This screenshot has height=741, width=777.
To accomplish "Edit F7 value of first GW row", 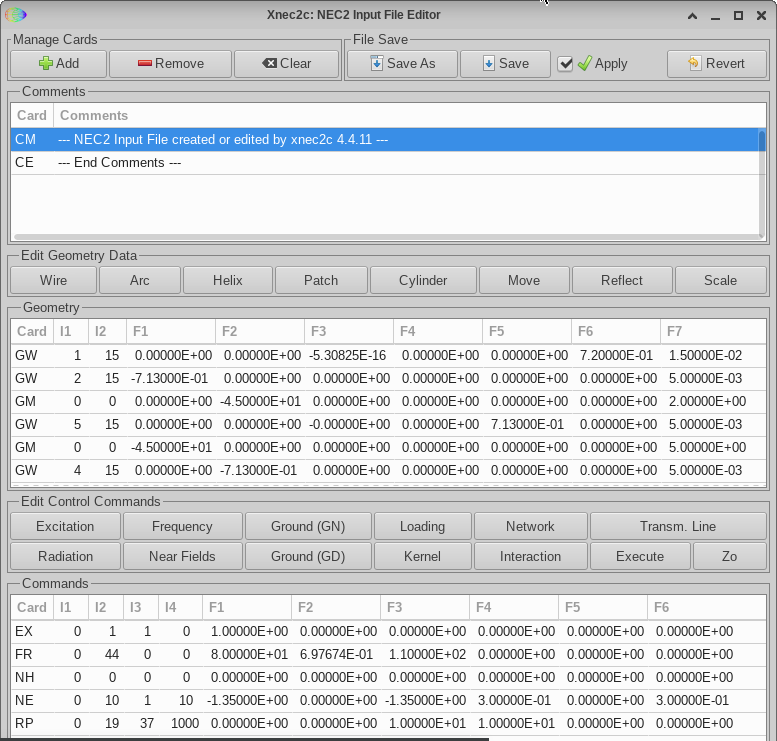I will 712,355.
